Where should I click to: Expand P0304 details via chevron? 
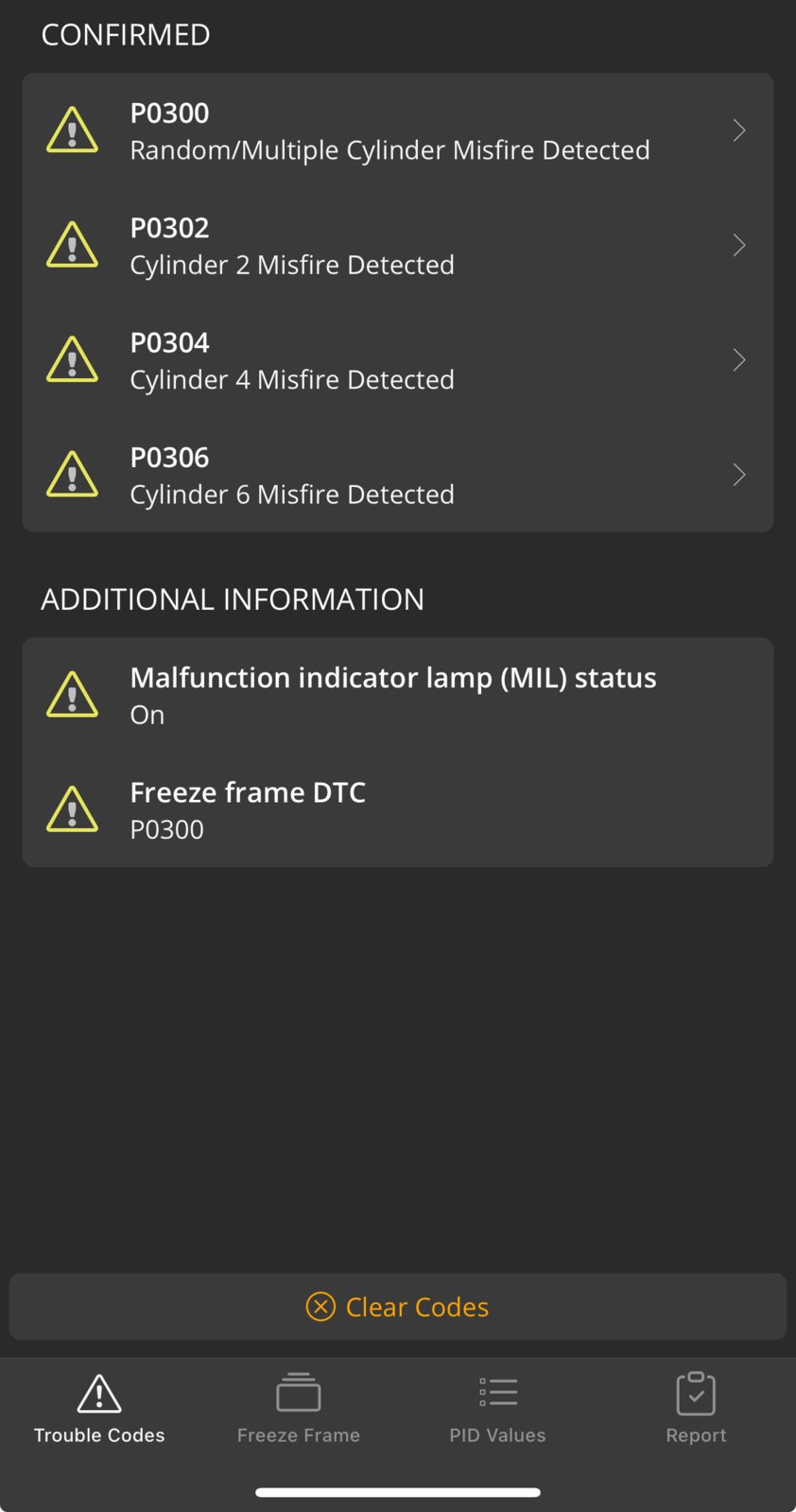click(739, 360)
